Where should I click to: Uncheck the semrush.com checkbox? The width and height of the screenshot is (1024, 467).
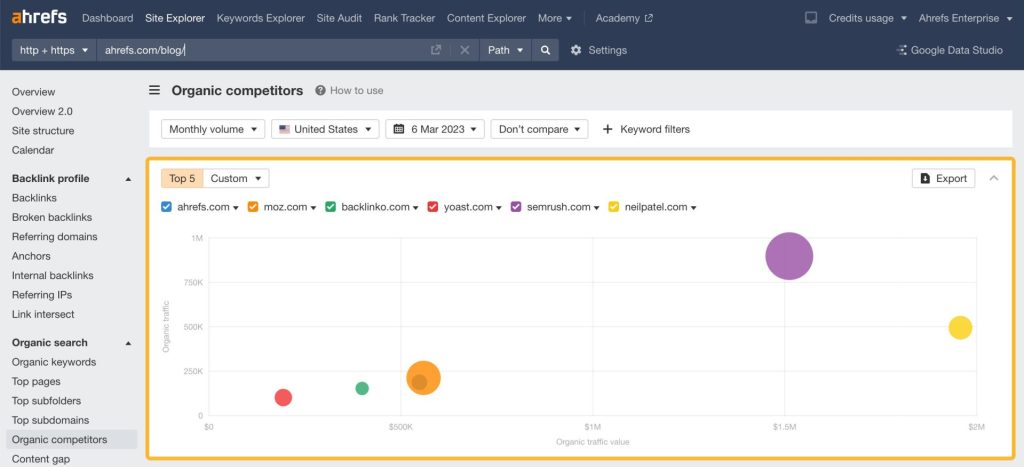click(x=516, y=207)
